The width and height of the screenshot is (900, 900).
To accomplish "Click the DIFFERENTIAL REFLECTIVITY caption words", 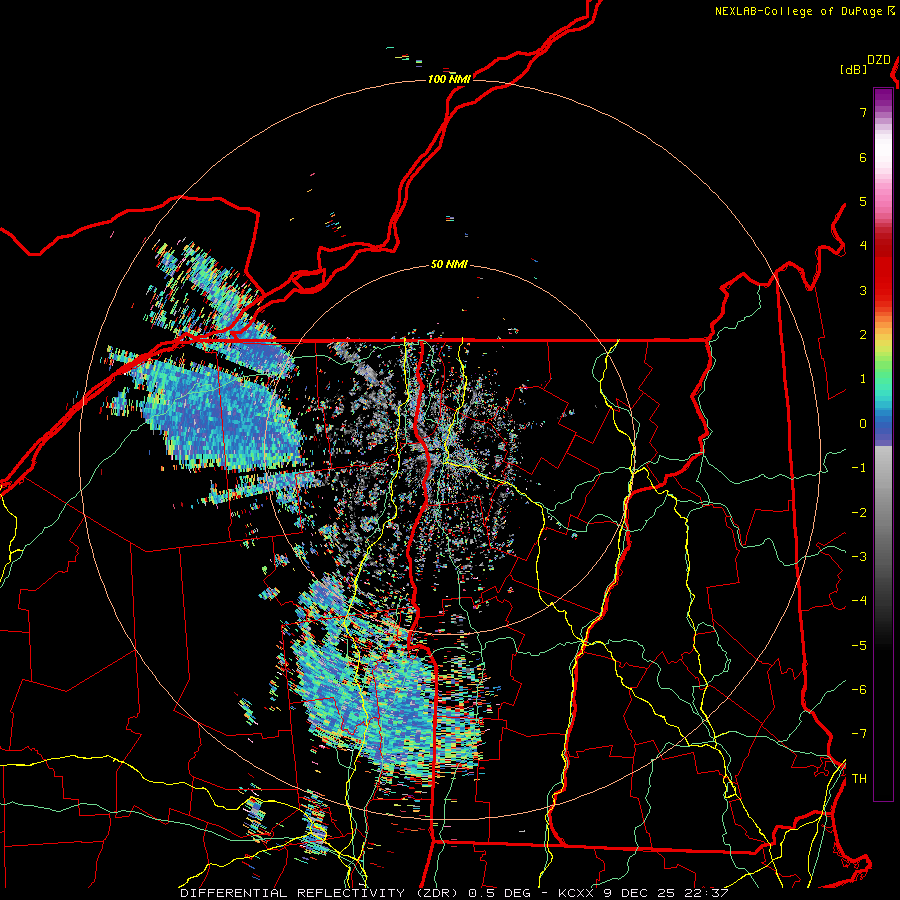I will click(x=292, y=893).
